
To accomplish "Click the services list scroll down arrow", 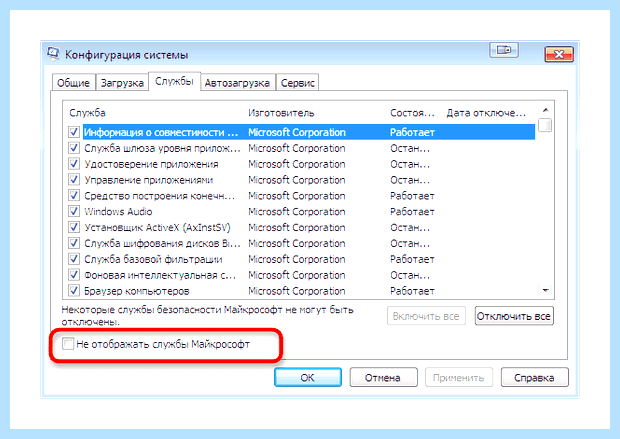I will point(546,291).
